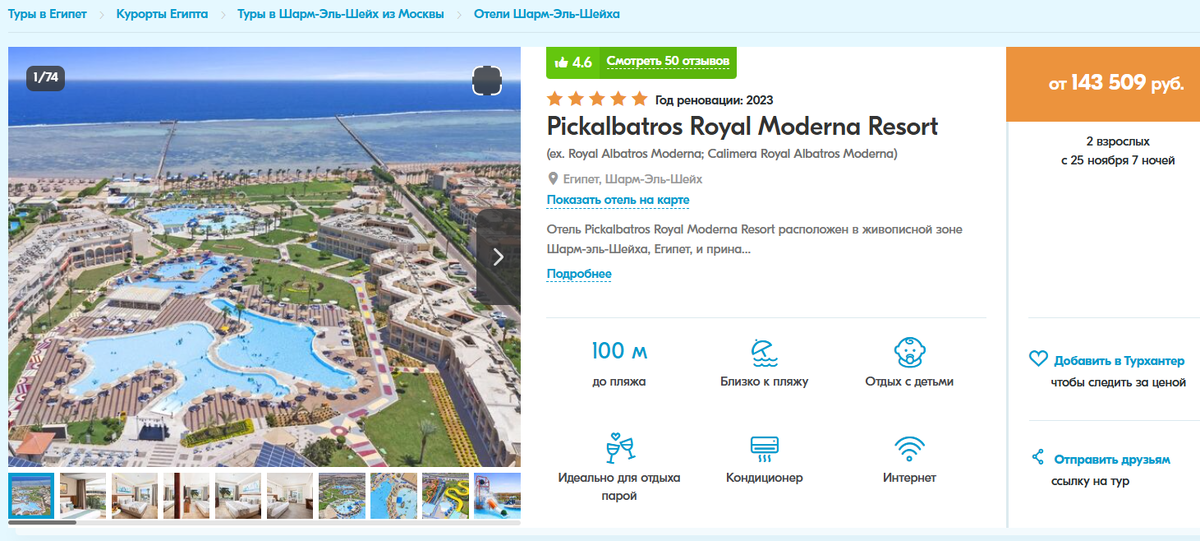Image resolution: width=1200 pixels, height=541 pixels.
Task: Go to next photo with right arrow
Action: pos(498,257)
